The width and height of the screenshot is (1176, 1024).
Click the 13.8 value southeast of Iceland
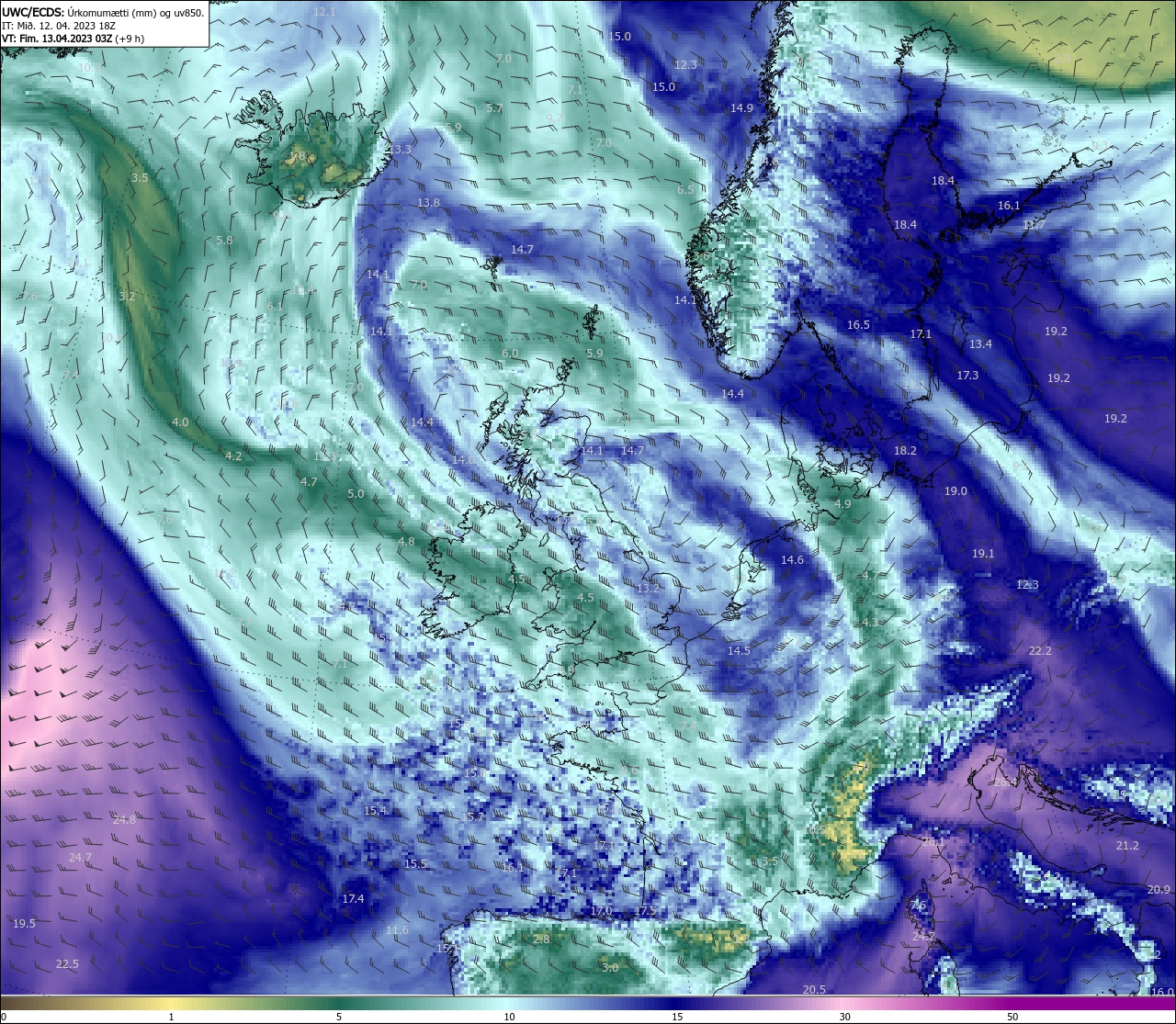(428, 202)
